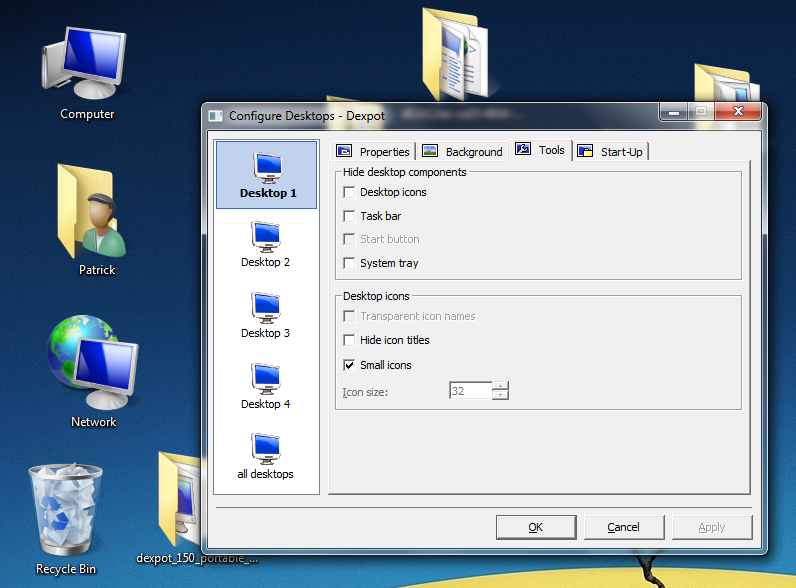Click the Apply button
The image size is (796, 588).
(x=712, y=527)
